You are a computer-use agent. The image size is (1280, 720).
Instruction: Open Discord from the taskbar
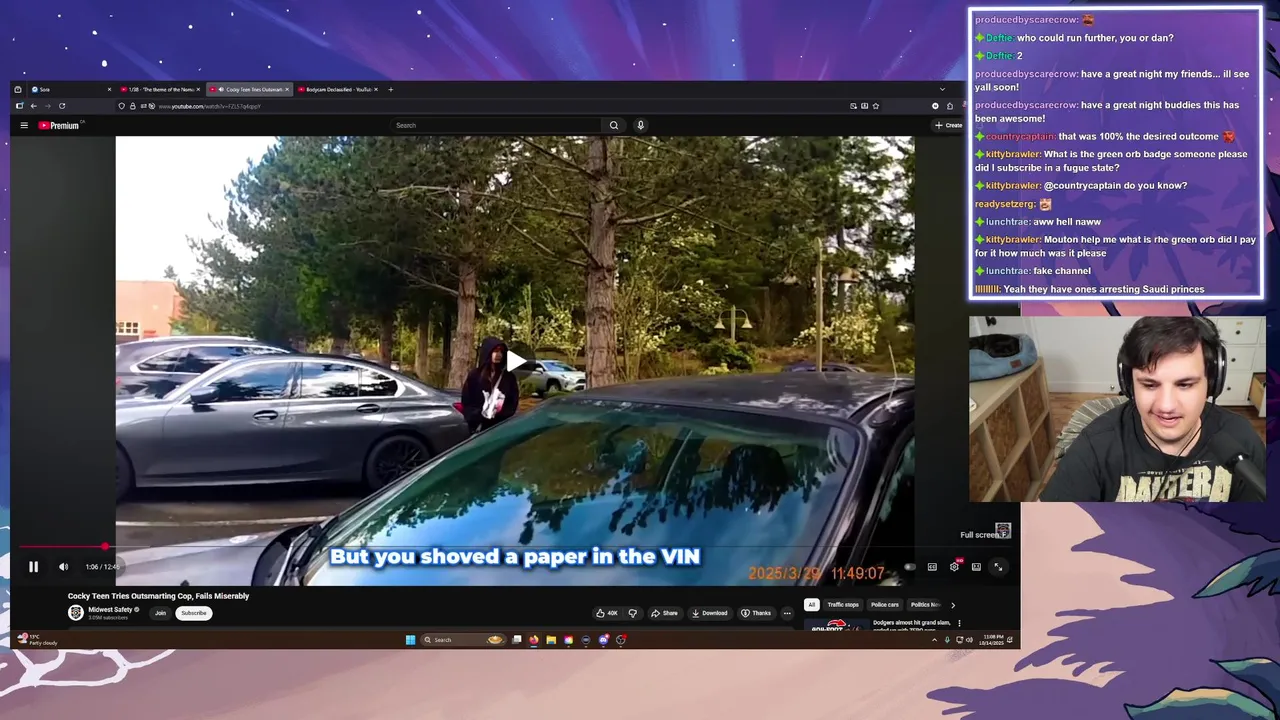point(603,640)
